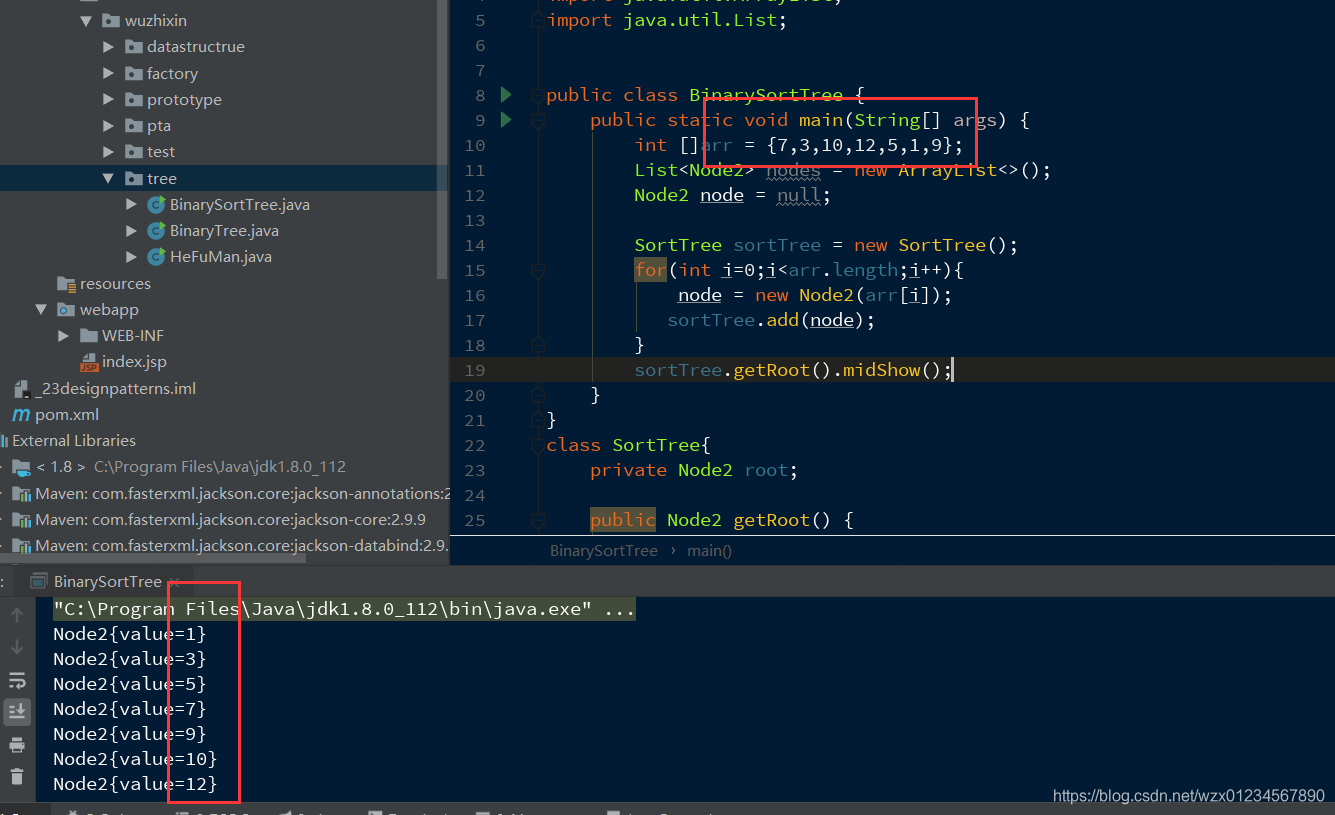Viewport: 1335px width, 815px height.
Task: Click the prototype folder icon
Action: [x=133, y=100]
